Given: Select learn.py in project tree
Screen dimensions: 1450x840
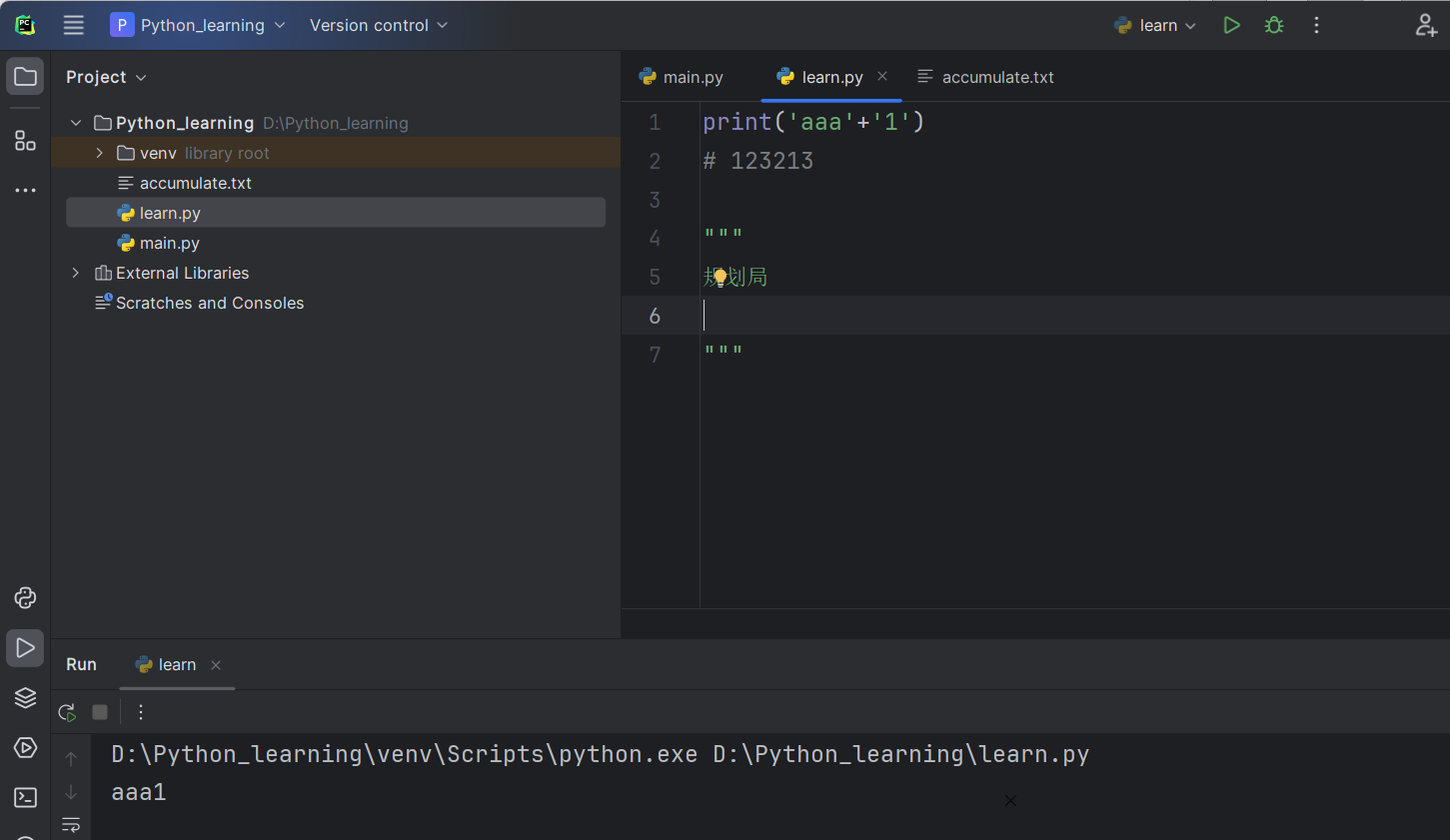Looking at the screenshot, I should 336,213.
